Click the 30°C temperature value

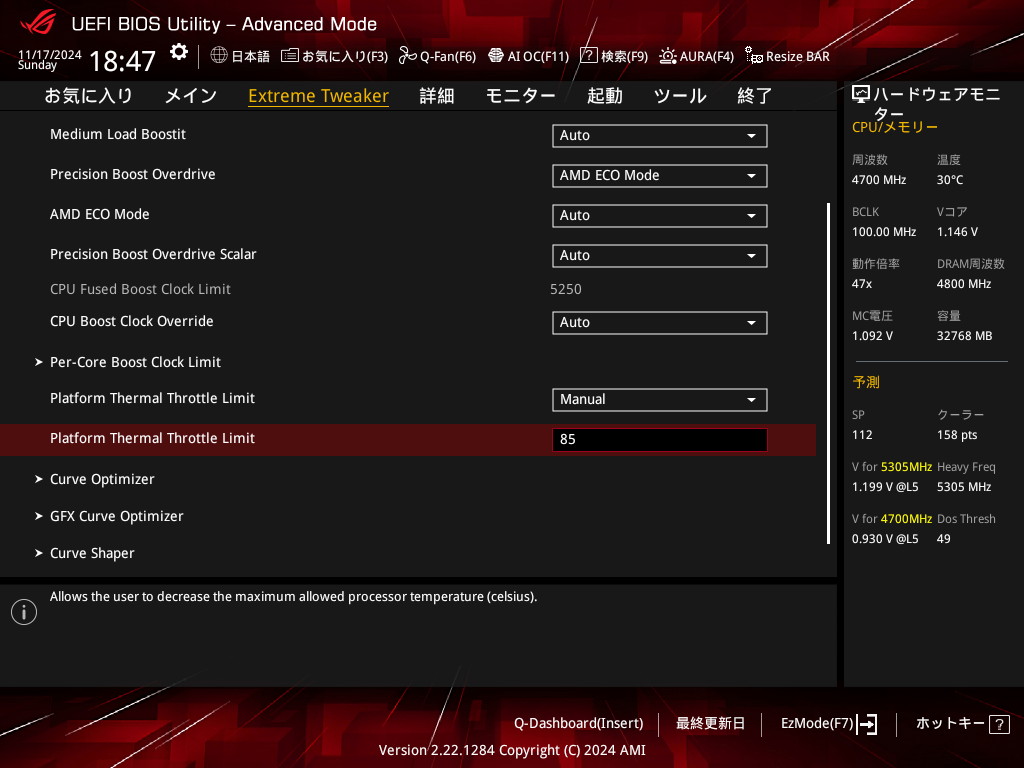(950, 180)
